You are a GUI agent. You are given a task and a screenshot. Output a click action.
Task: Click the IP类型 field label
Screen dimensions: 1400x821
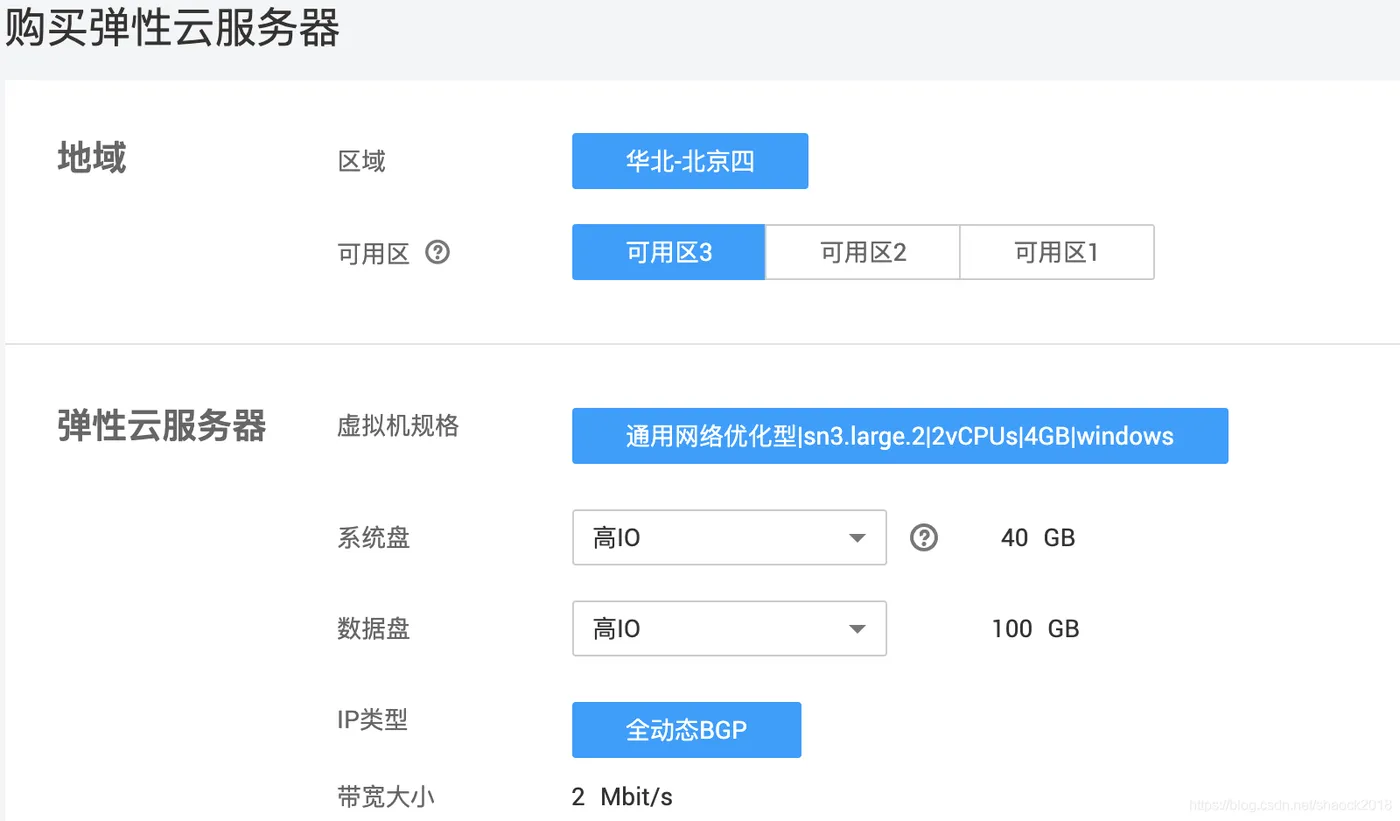[x=372, y=720]
